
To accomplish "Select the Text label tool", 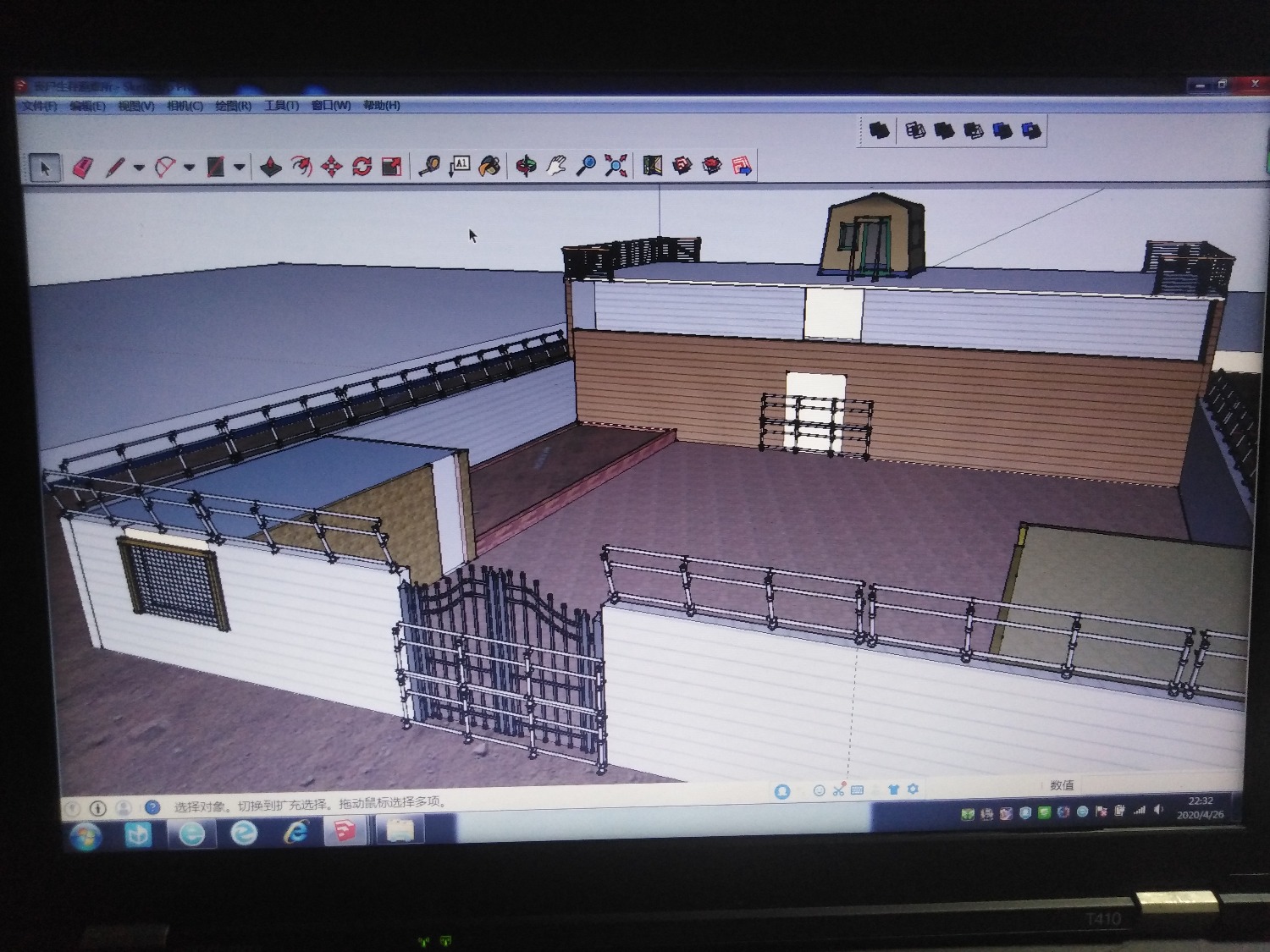I will 460,165.
